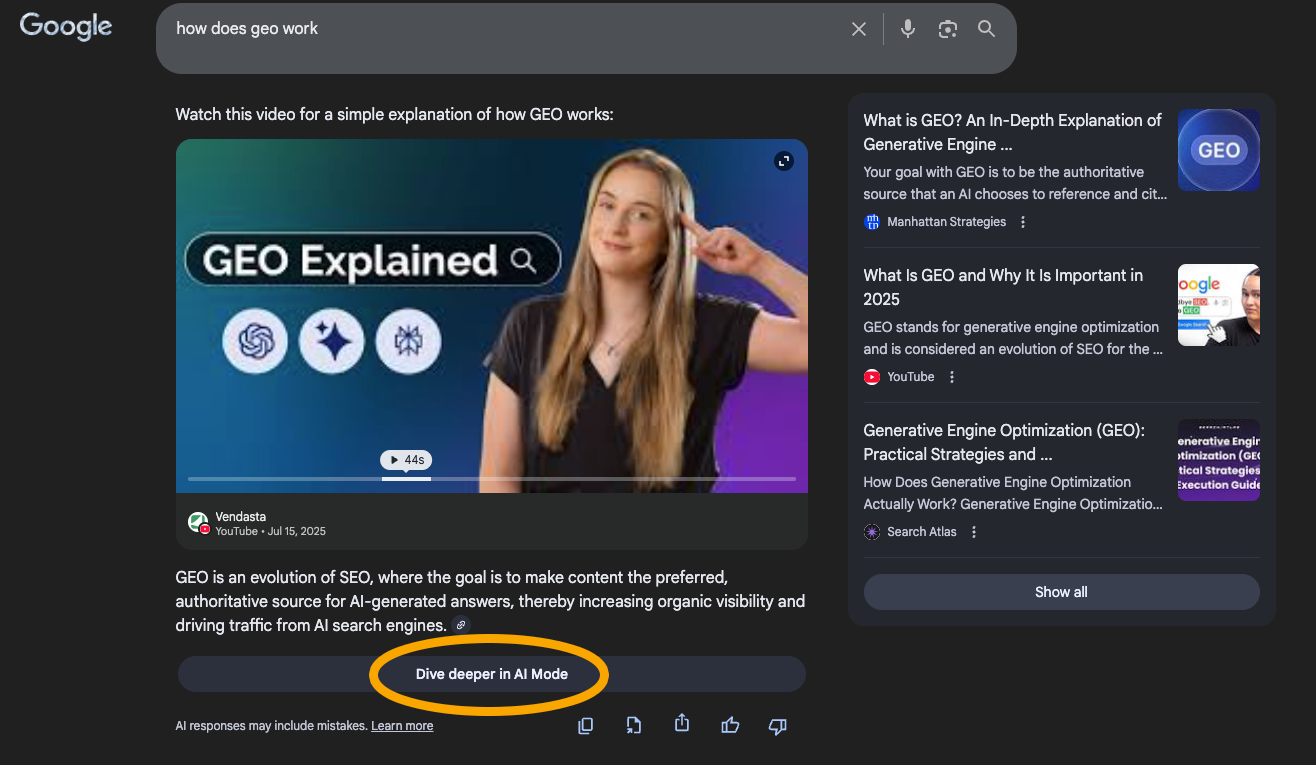The width and height of the screenshot is (1316, 765).
Task: Open more options for Manhattan Strategies result
Action: [x=1023, y=222]
